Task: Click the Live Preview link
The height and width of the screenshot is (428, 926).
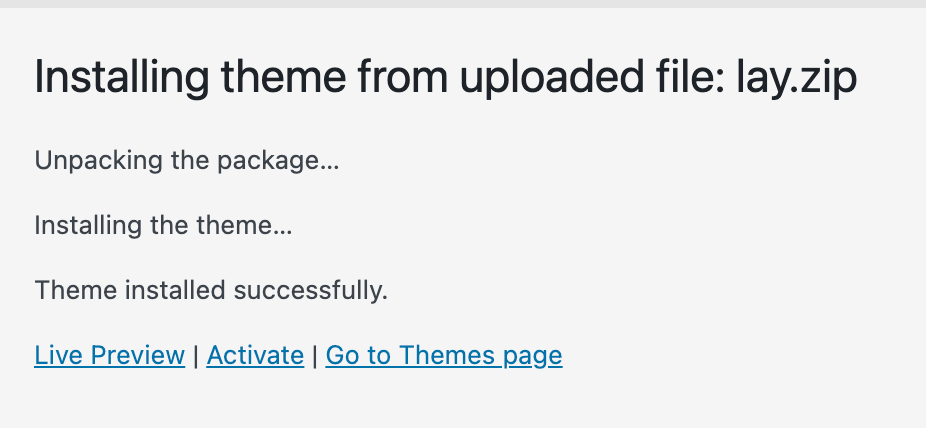Action: click(x=109, y=355)
